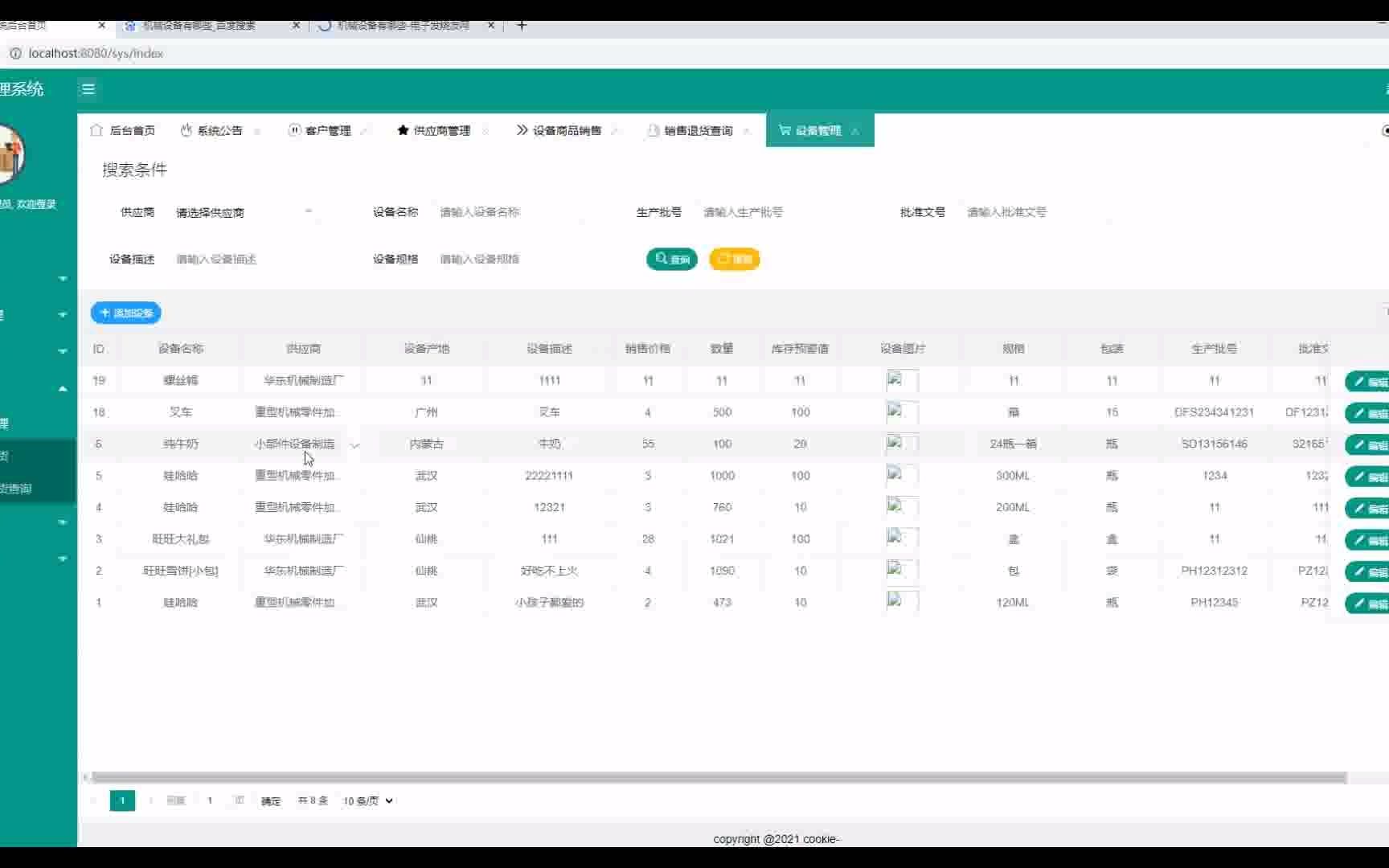Click the pagination page-number jump input
Viewport: 1389px width, 868px height.
[210, 801]
